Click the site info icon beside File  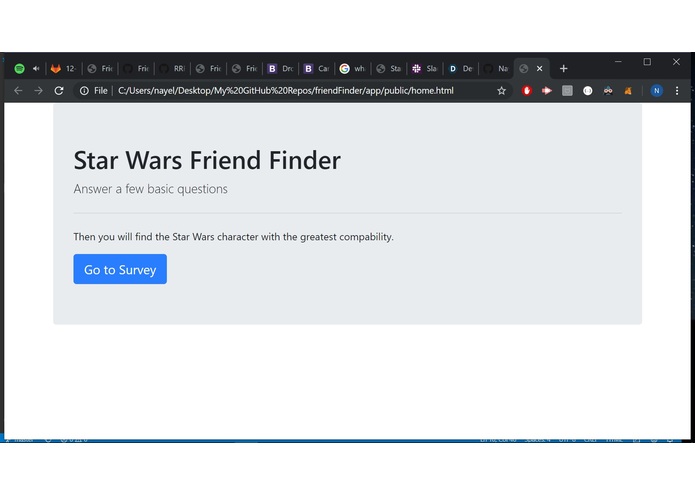click(x=84, y=91)
